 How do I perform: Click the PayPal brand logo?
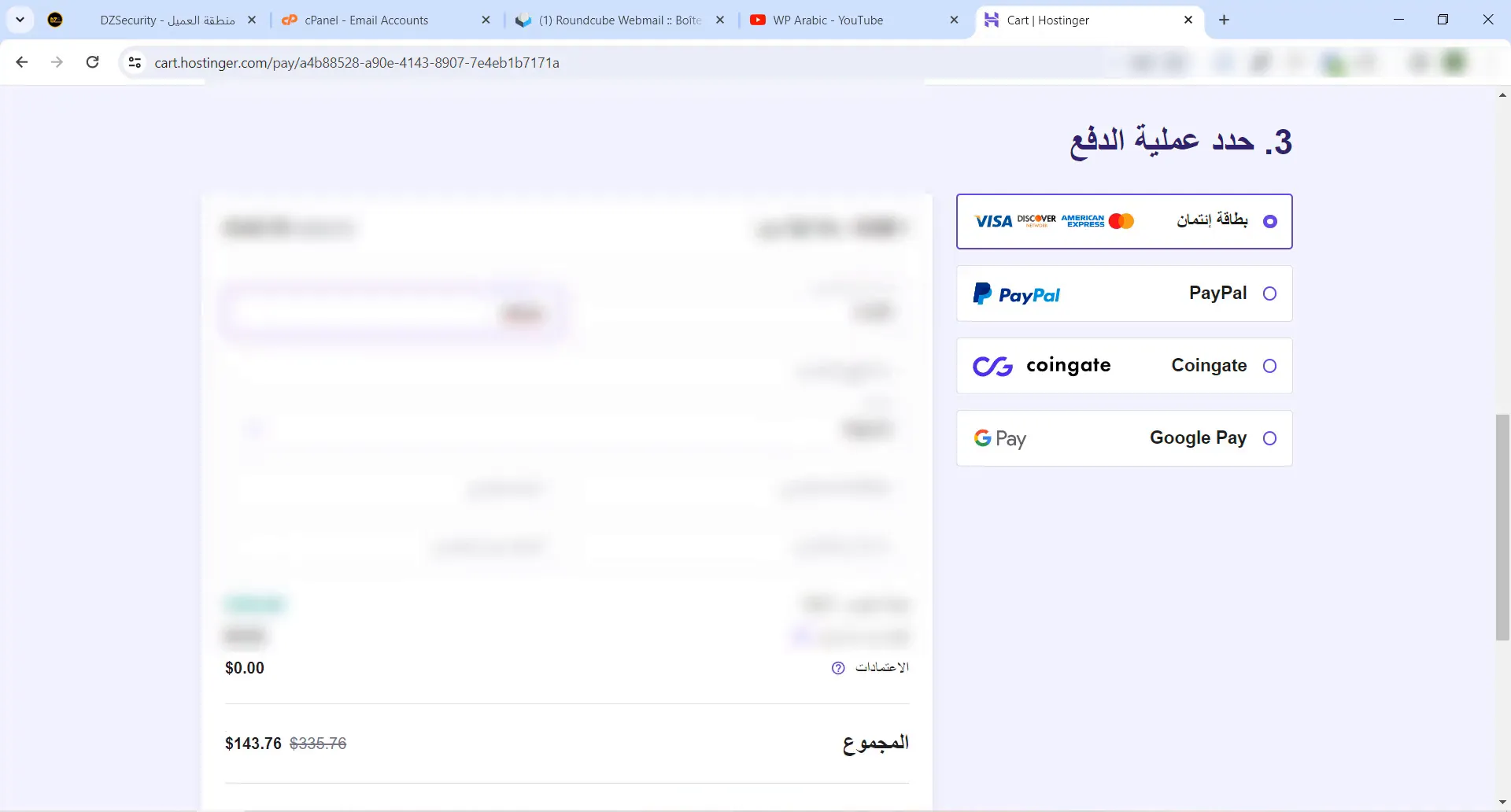pos(1017,294)
